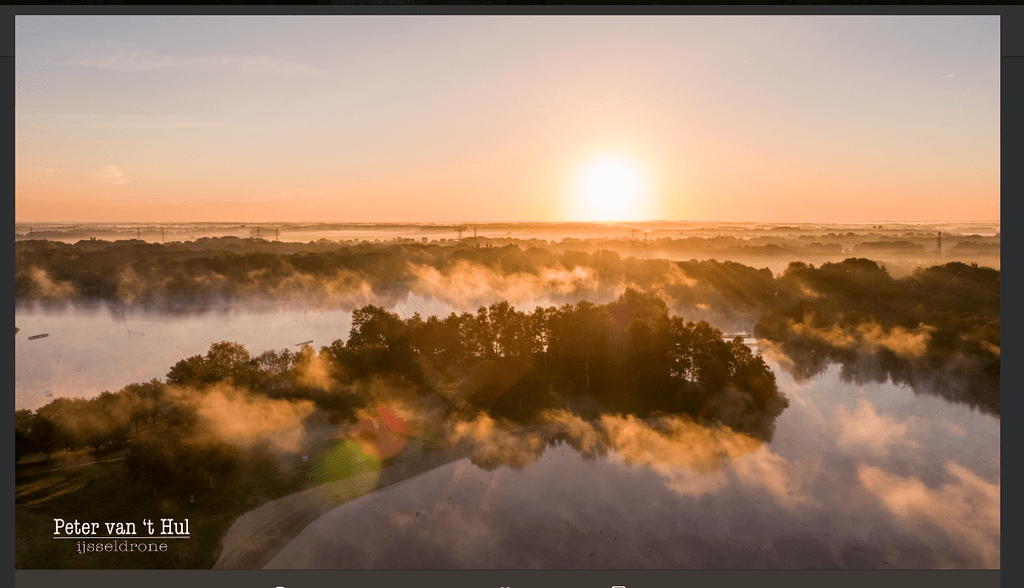Click the partially visible right icon in bottom bar

[x=618, y=586]
